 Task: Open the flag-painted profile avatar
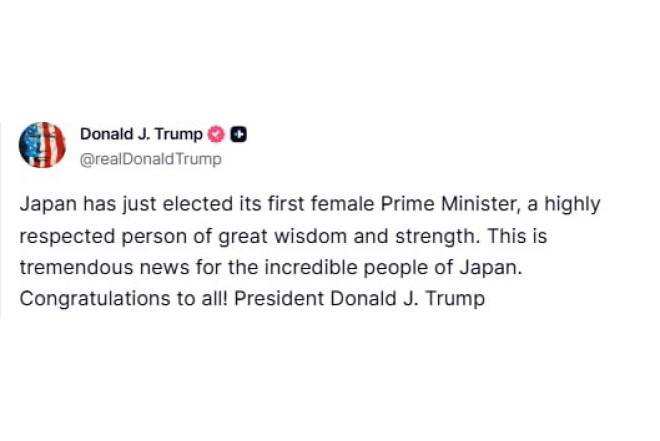pos(42,145)
